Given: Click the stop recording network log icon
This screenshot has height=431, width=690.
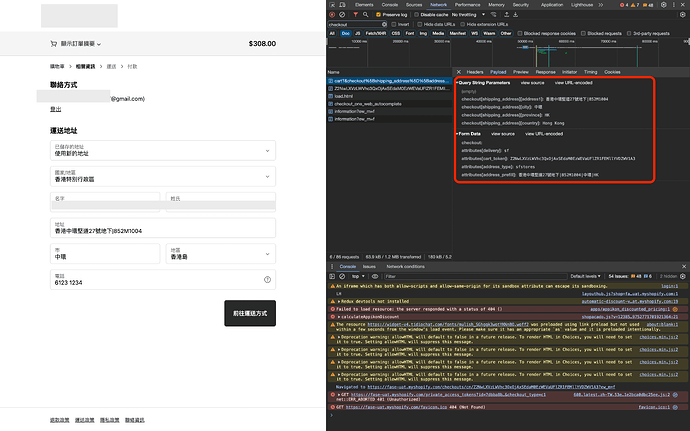Looking at the screenshot, I should pos(333,15).
